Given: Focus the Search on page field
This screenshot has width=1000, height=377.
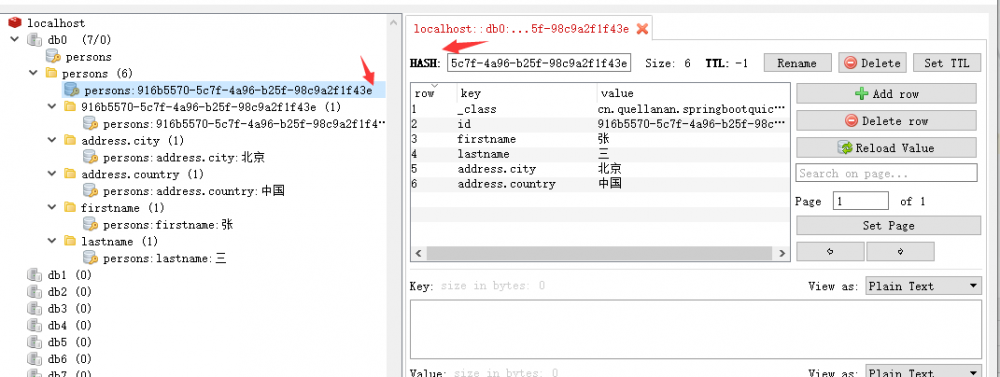Looking at the screenshot, I should (886, 173).
